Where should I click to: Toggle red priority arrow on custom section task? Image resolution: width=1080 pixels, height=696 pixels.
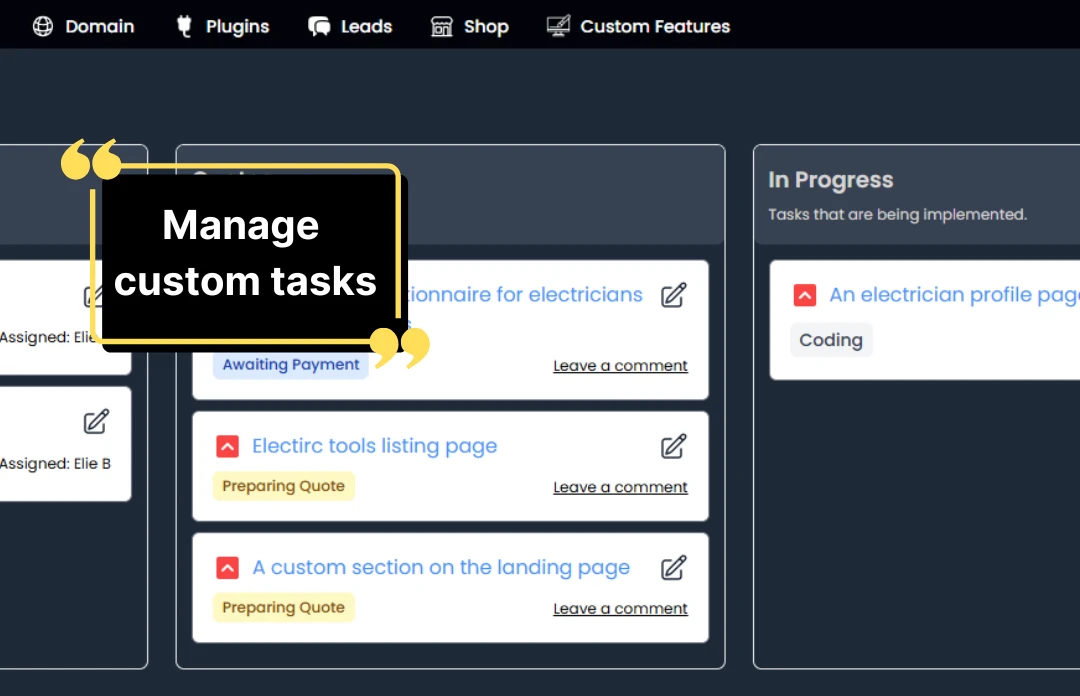[x=227, y=568]
